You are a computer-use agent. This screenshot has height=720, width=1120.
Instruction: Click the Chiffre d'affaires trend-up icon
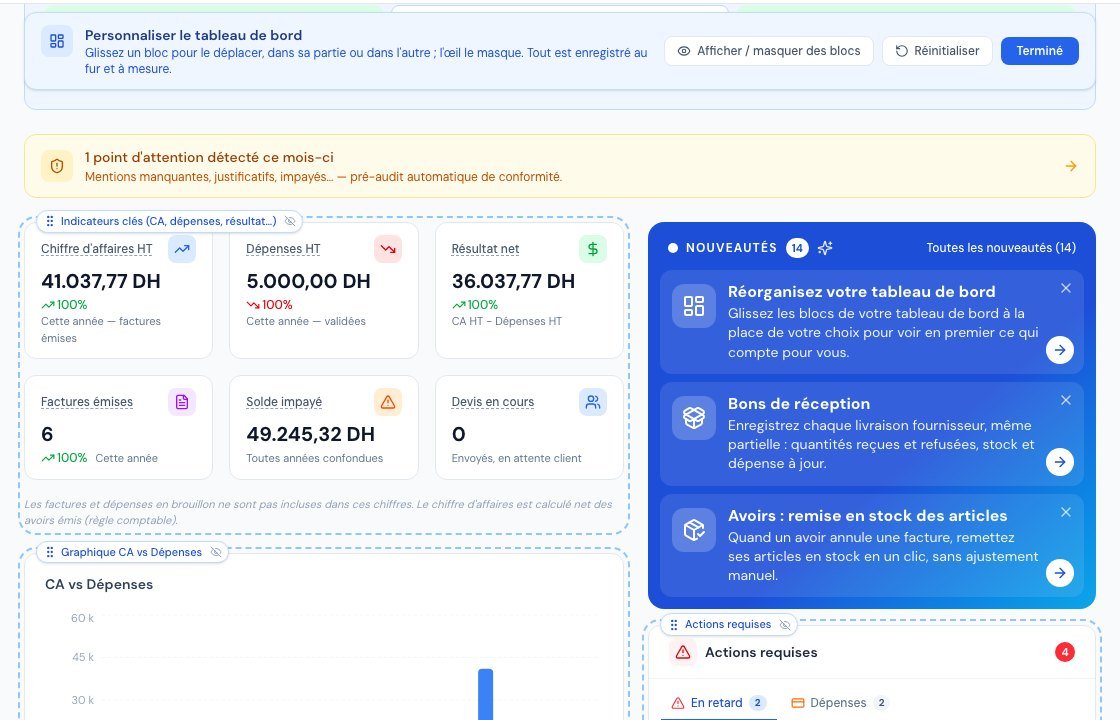(182, 249)
